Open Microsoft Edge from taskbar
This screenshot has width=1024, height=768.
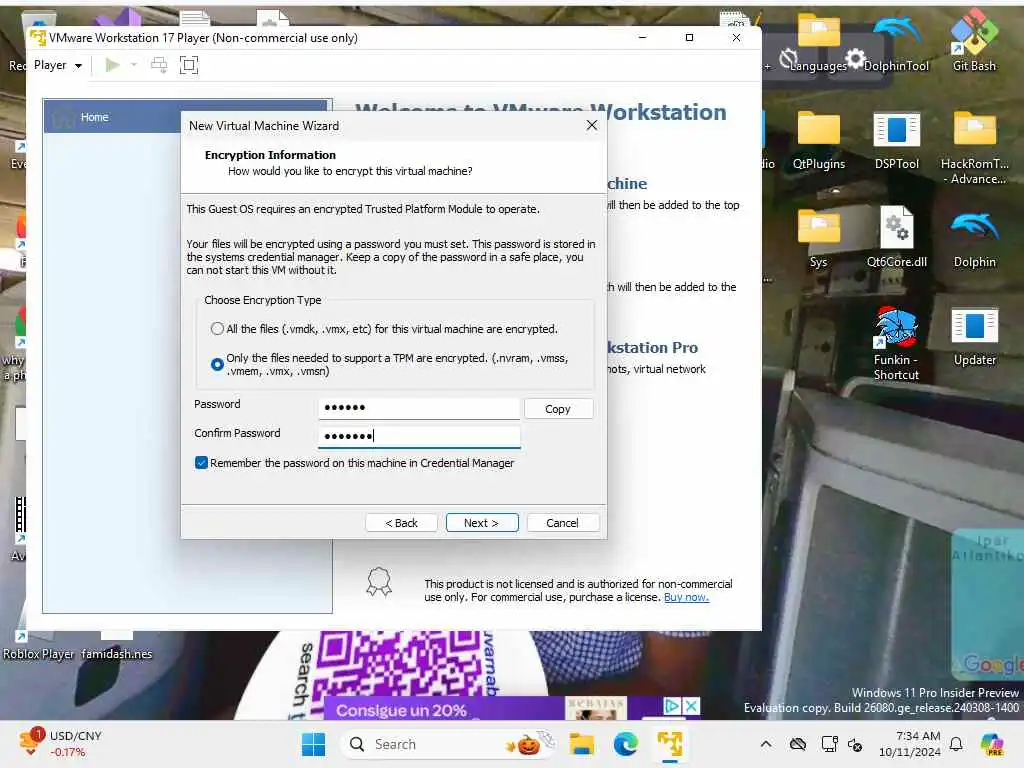(626, 744)
